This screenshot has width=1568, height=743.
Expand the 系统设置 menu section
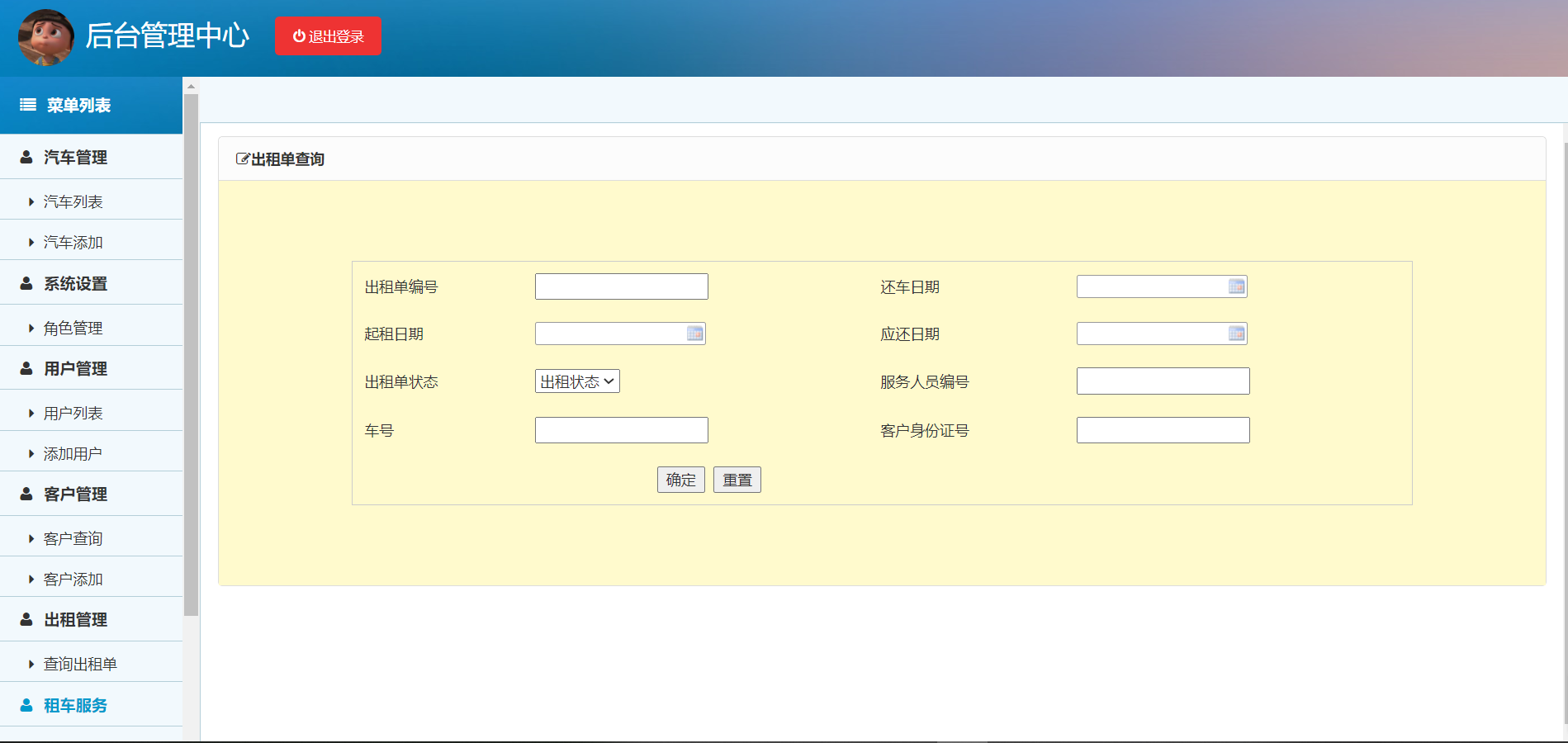(x=91, y=283)
